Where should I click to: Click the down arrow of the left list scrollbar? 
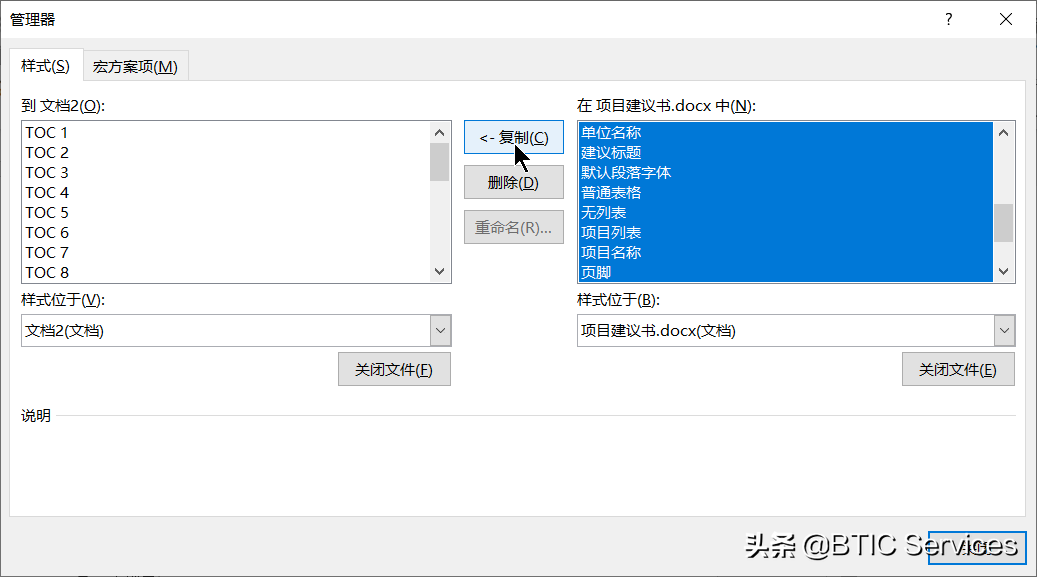tap(440, 271)
